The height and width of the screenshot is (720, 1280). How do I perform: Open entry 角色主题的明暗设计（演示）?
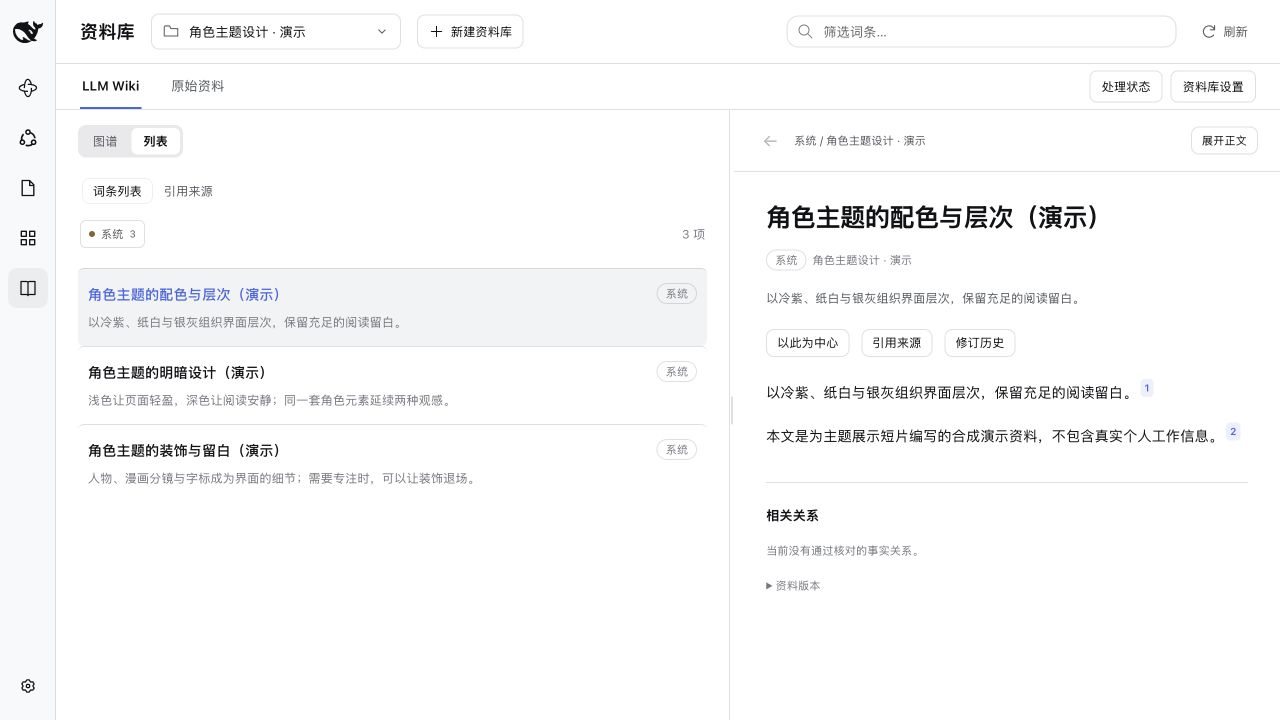[392, 386]
